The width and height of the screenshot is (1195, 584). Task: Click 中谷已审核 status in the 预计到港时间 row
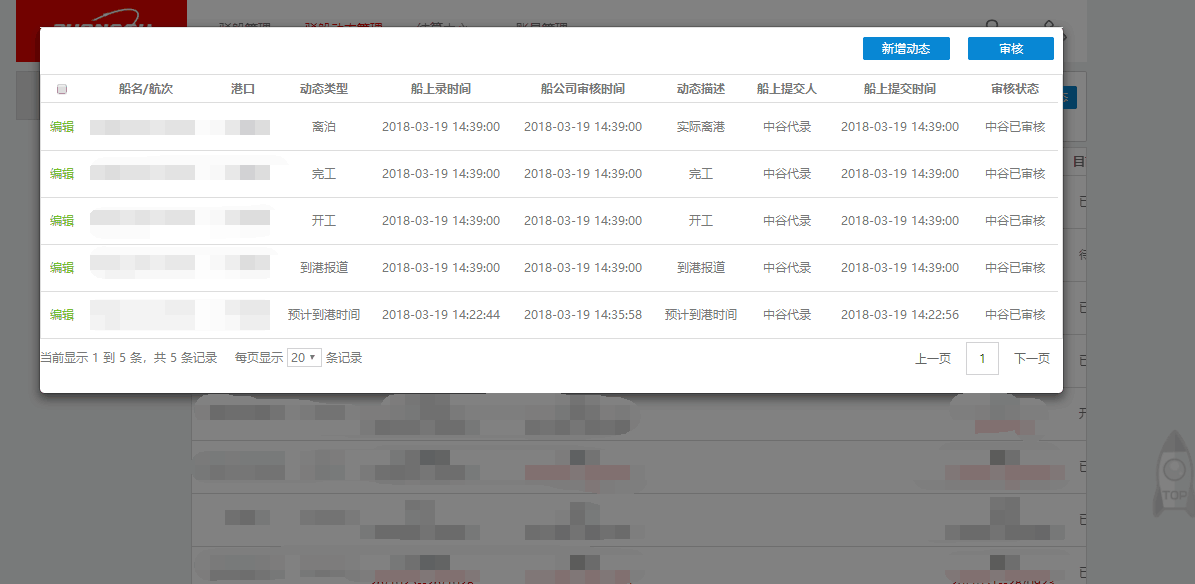pyautogui.click(x=1014, y=314)
